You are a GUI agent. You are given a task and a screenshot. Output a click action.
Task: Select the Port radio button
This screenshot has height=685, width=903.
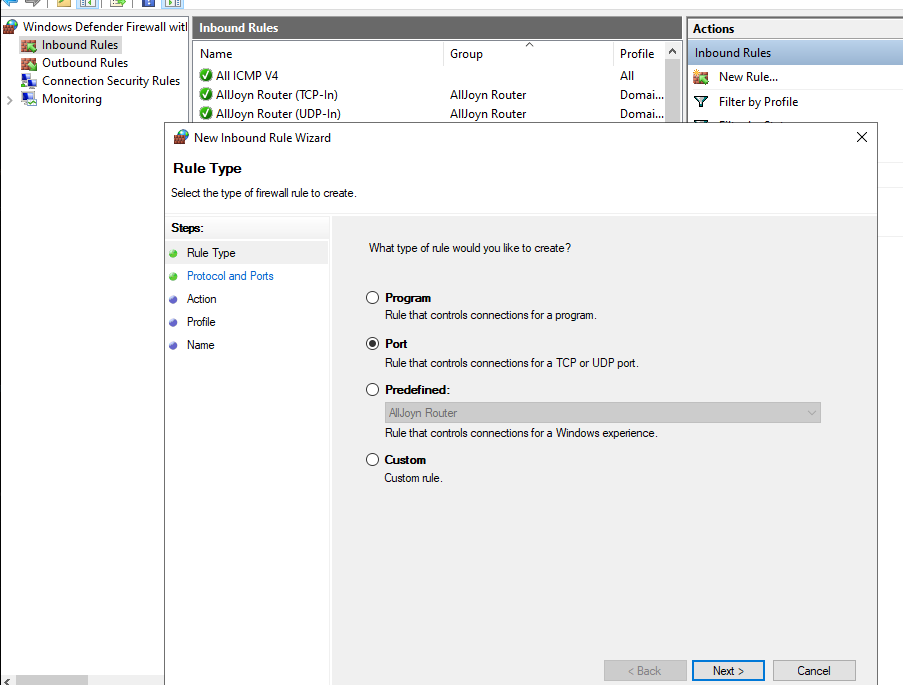373,343
